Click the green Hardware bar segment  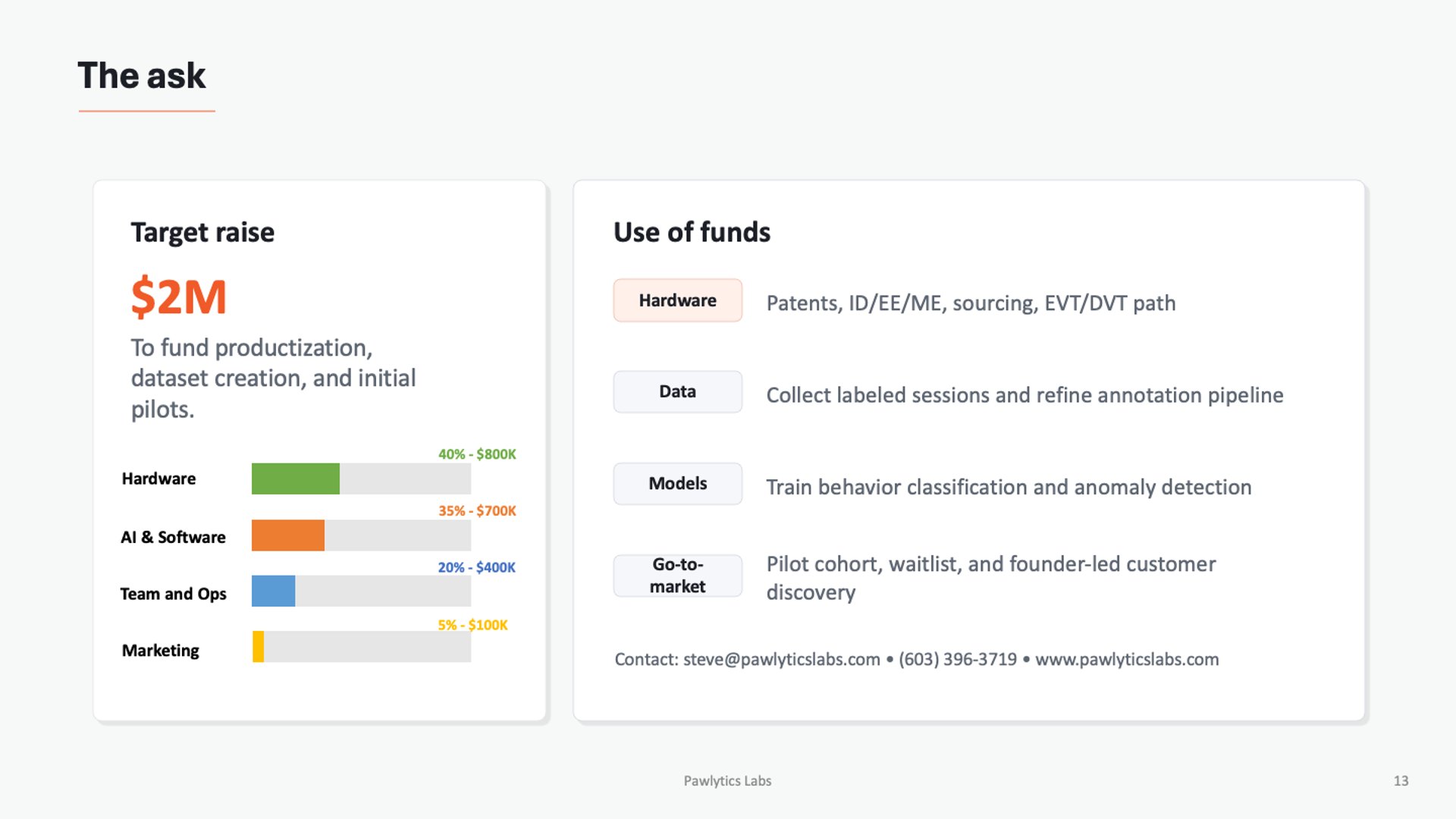tap(295, 479)
